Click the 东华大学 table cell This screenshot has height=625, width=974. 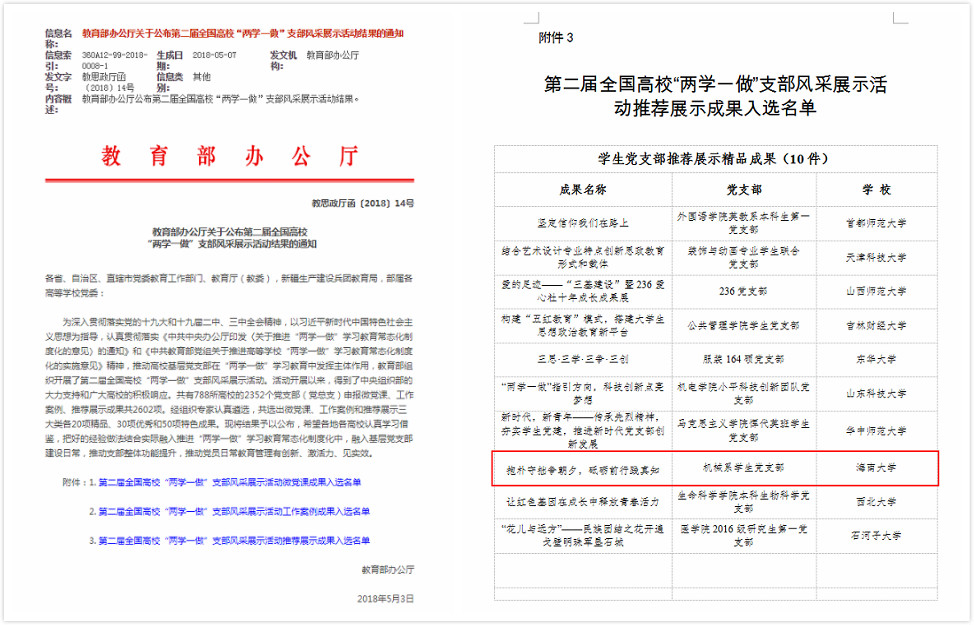[876, 359]
